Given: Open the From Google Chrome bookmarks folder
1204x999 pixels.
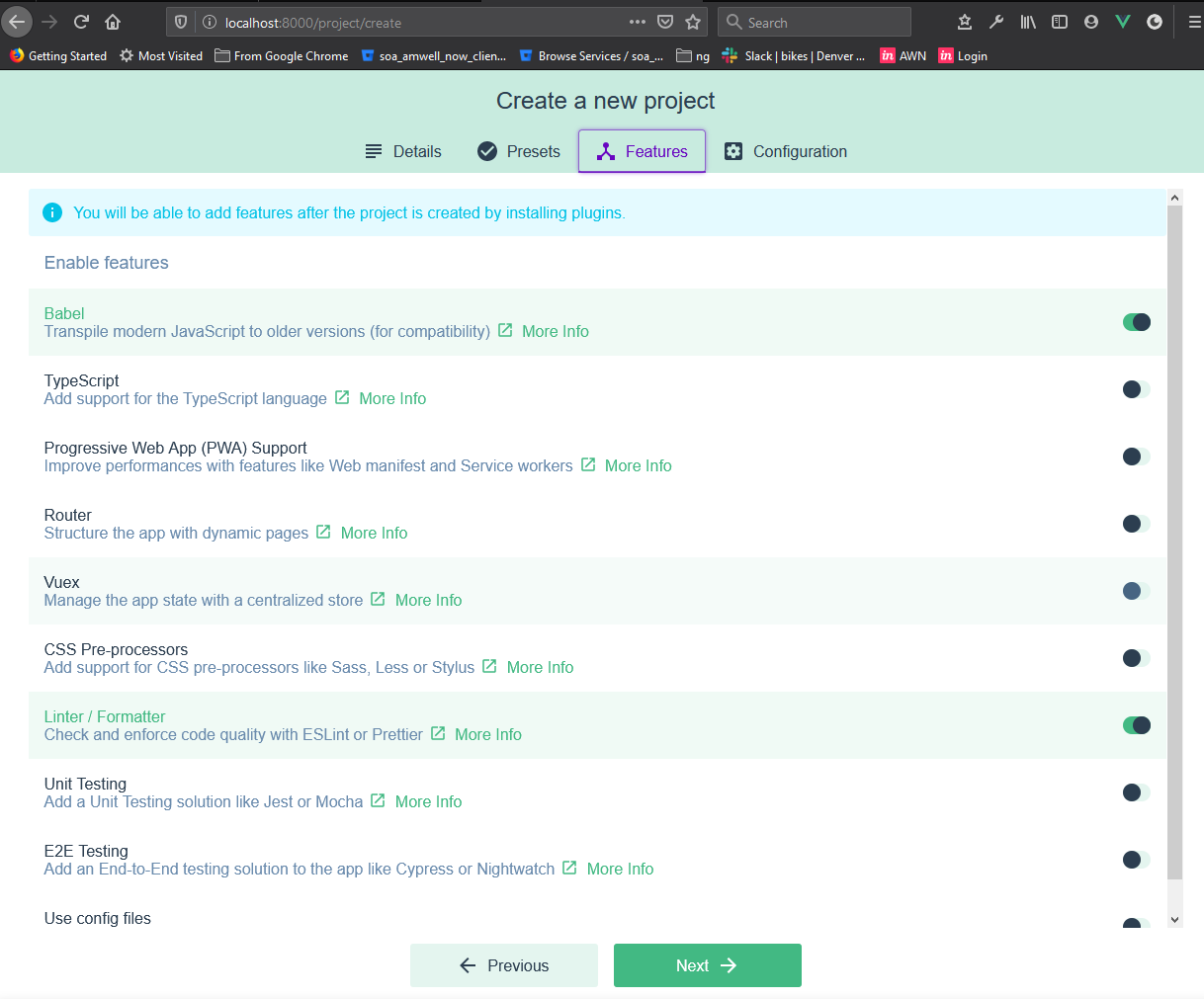Looking at the screenshot, I should click(x=282, y=56).
